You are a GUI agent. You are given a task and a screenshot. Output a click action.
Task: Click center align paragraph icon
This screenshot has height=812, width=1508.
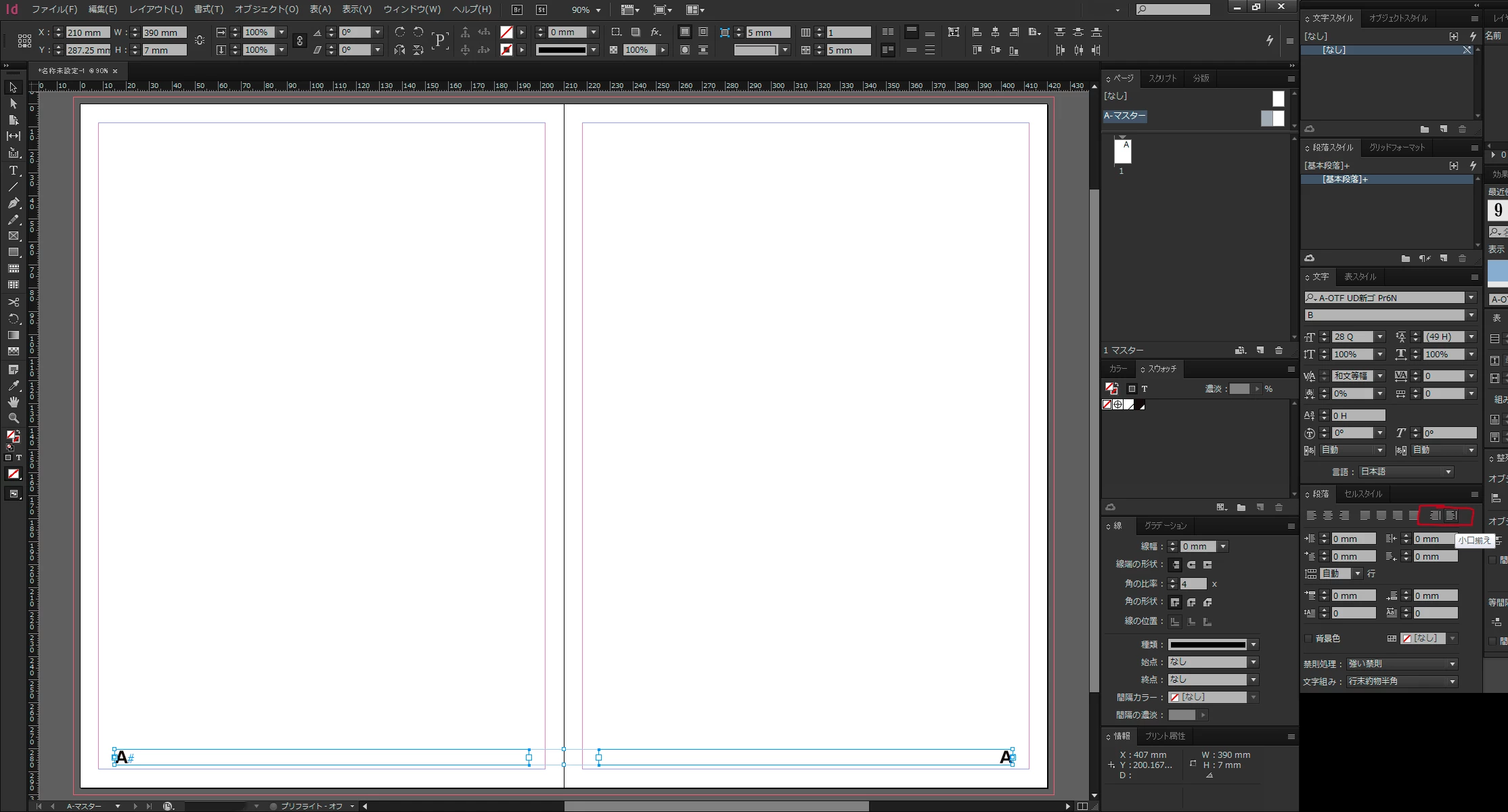[x=1328, y=516]
